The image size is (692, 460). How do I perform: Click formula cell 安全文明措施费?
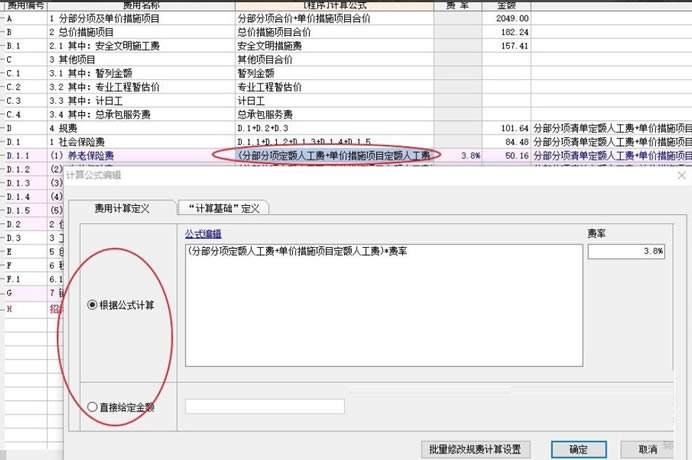(x=334, y=46)
